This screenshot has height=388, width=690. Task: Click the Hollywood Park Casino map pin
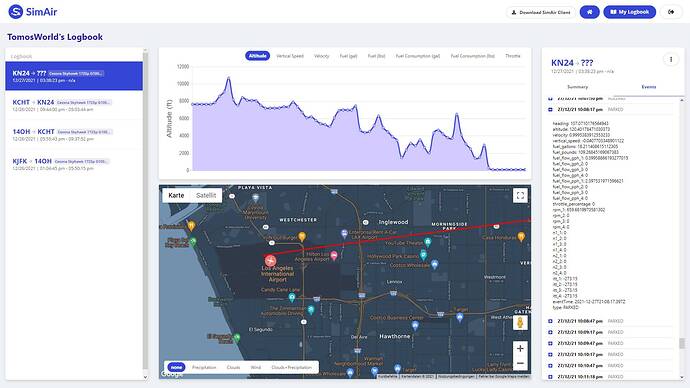click(x=423, y=254)
